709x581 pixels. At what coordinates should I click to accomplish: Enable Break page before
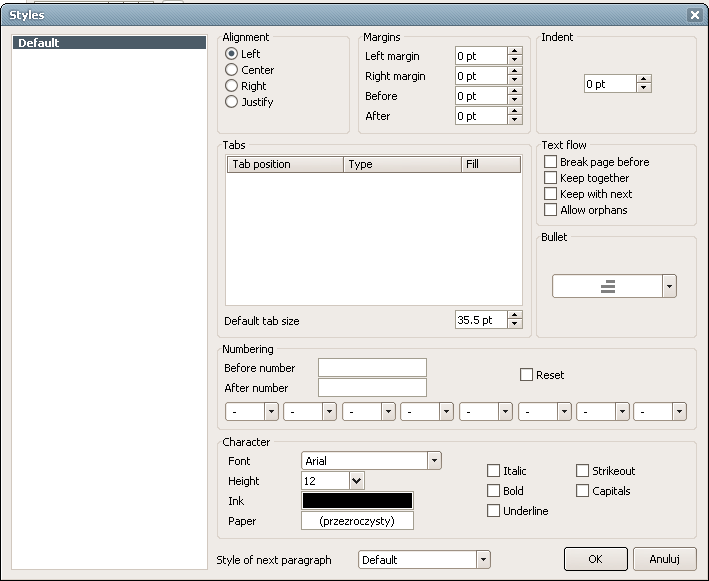[x=550, y=162]
